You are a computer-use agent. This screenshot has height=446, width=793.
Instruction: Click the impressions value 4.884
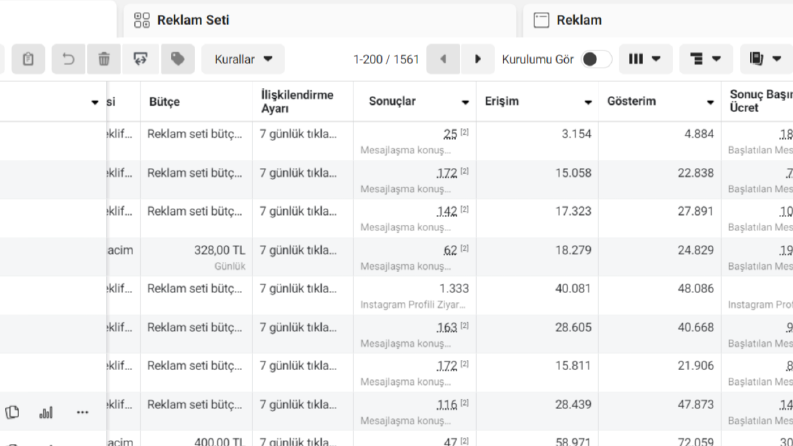point(699,134)
